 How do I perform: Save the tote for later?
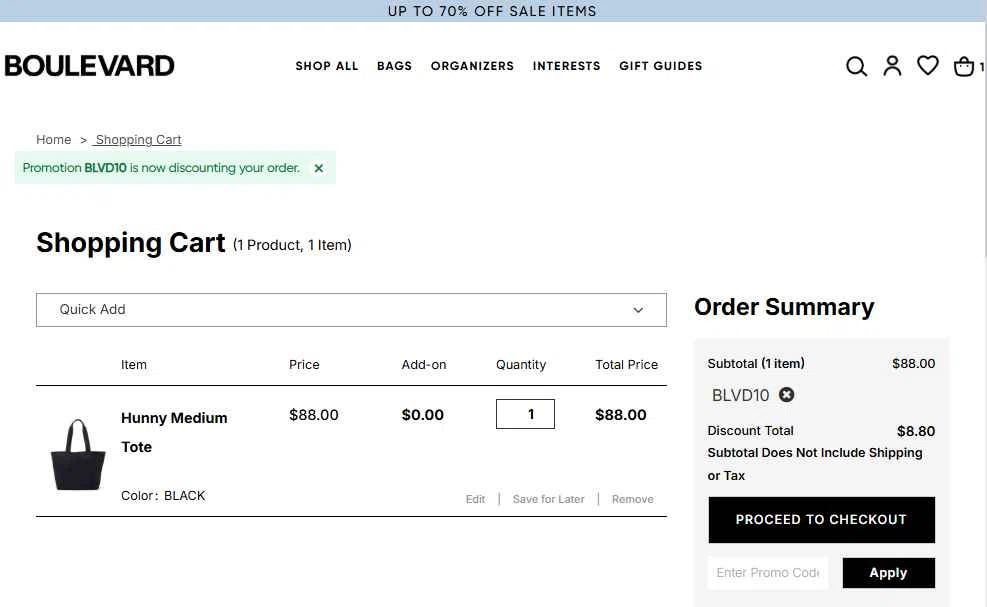coord(548,499)
